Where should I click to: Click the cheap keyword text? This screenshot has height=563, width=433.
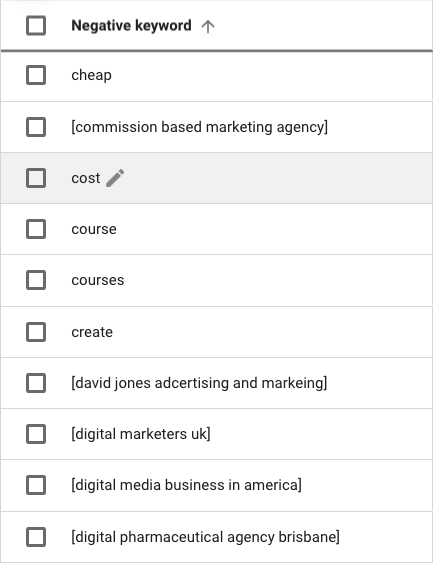coord(92,75)
